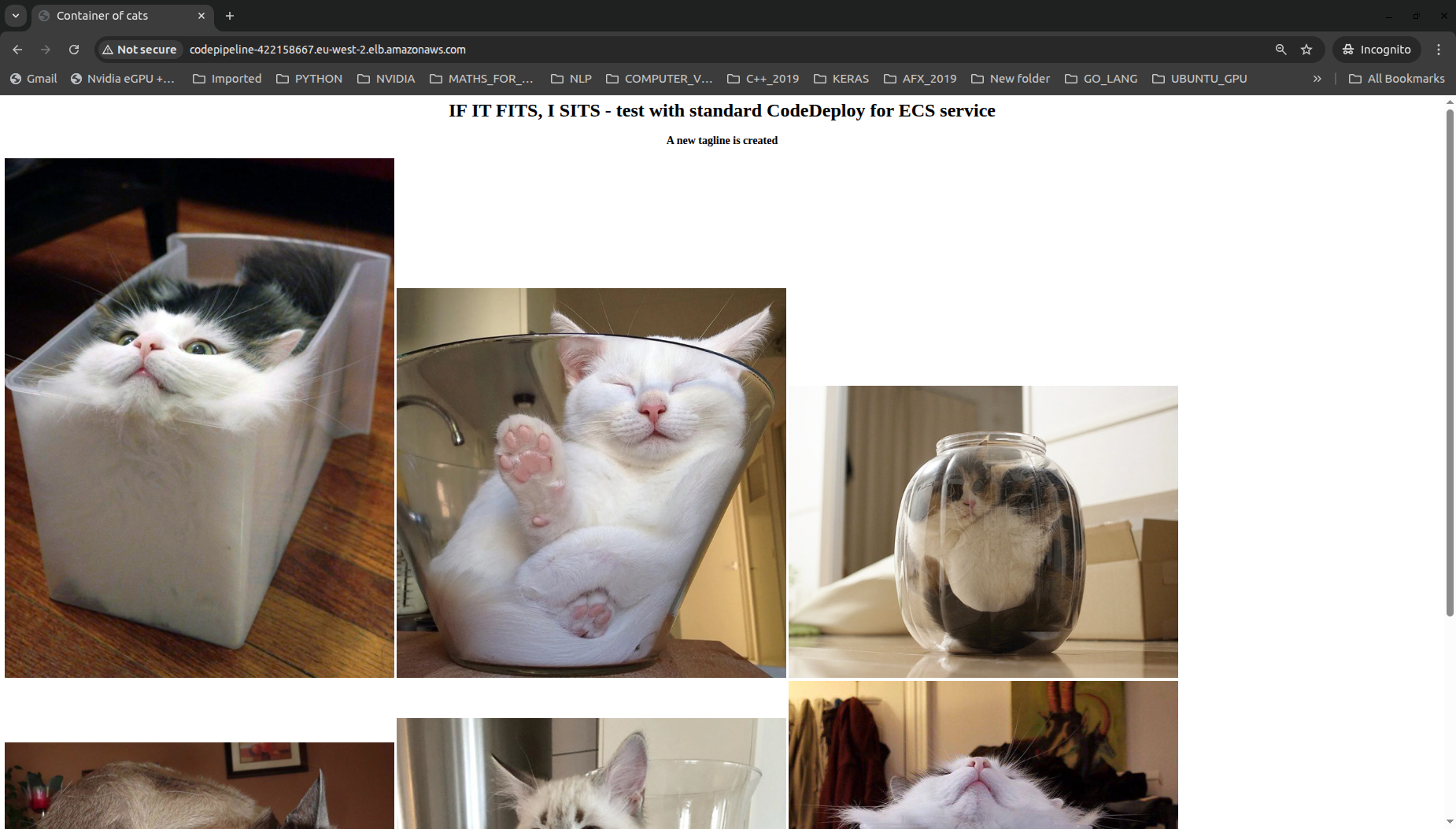This screenshot has height=829, width=1456.
Task: Select the Container of cats tab
Action: click(123, 16)
